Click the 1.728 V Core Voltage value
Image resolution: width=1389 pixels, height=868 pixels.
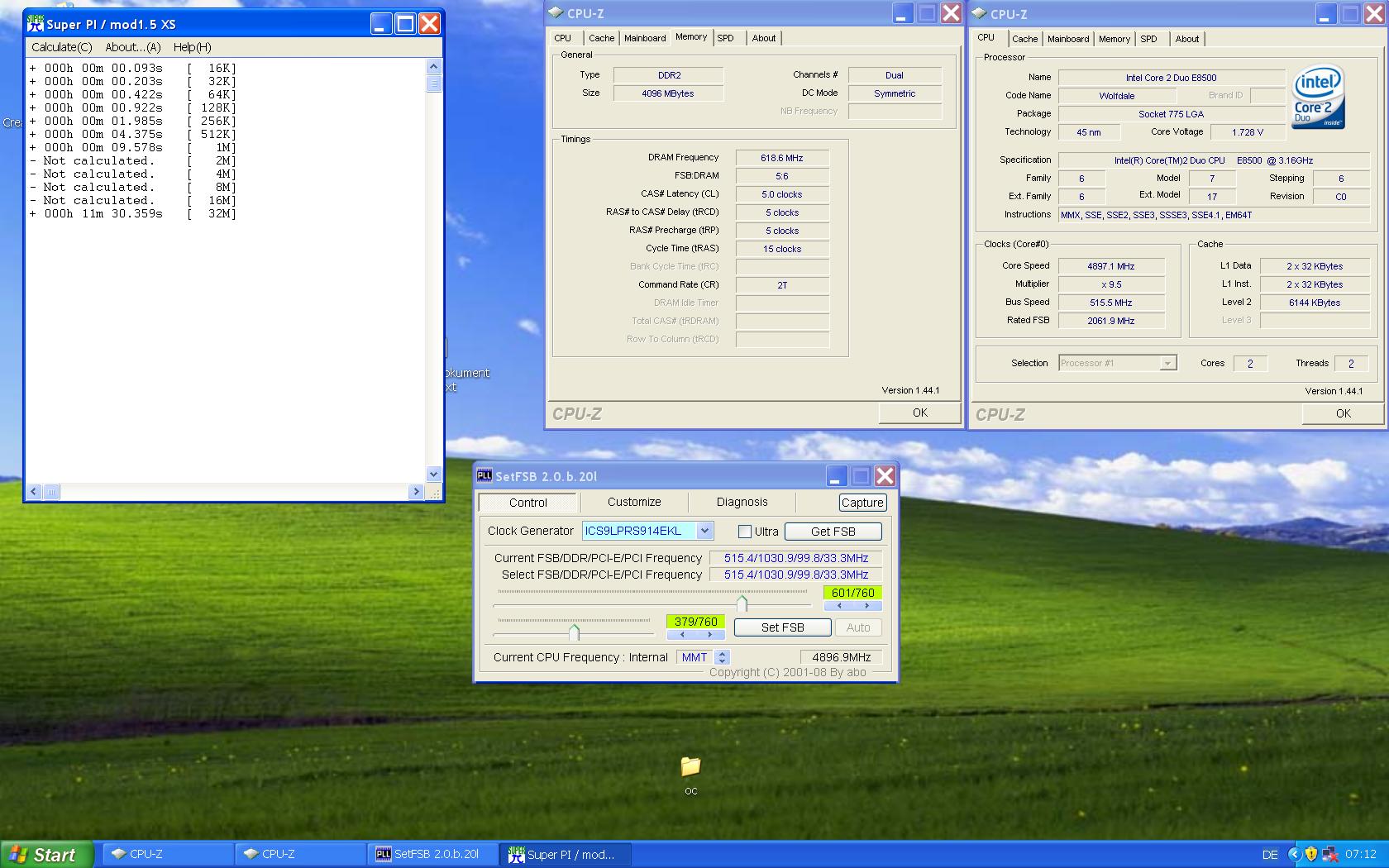point(1248,132)
